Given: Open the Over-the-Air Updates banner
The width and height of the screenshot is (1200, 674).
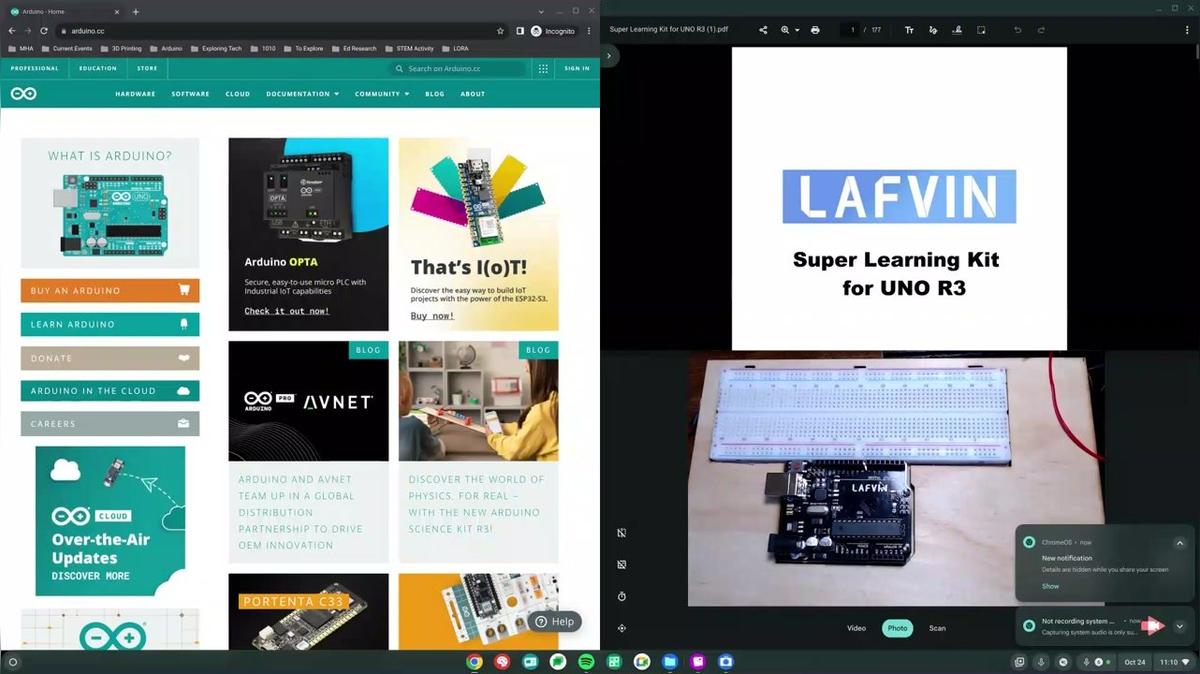Looking at the screenshot, I should click(x=110, y=521).
